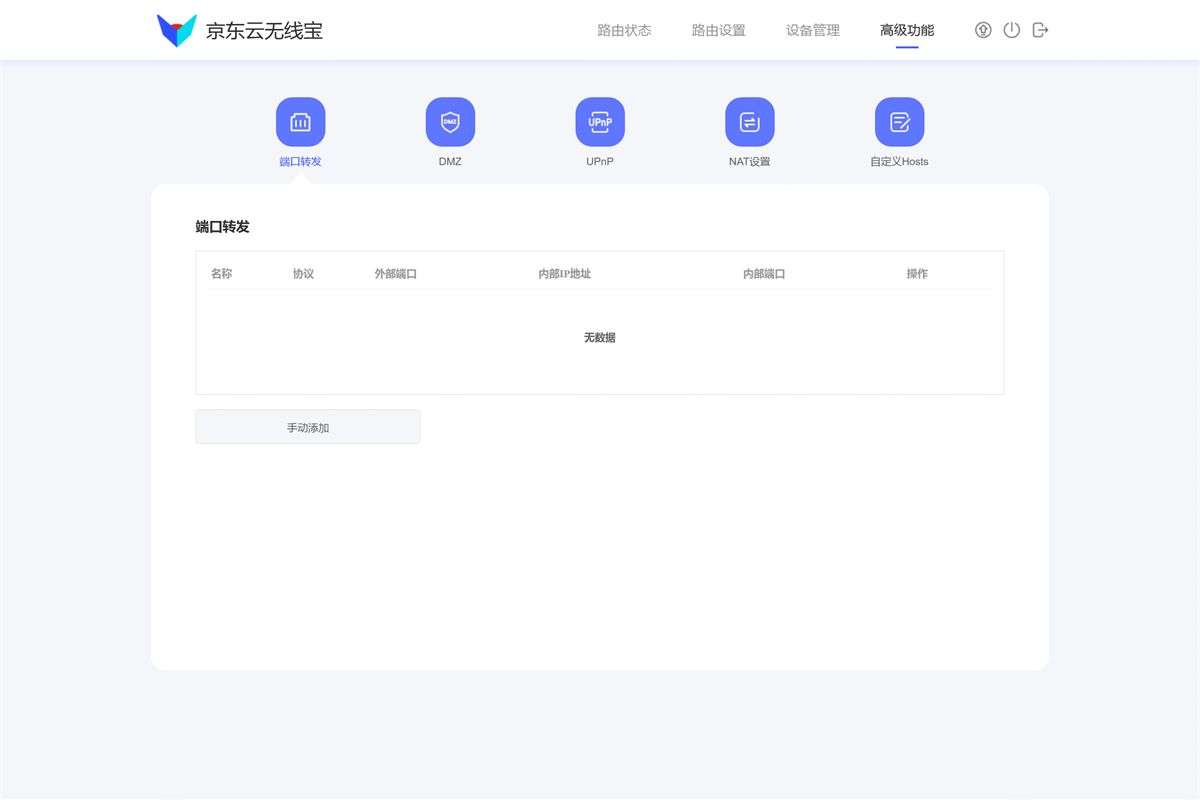Open the UPnP feature icon

click(x=600, y=120)
